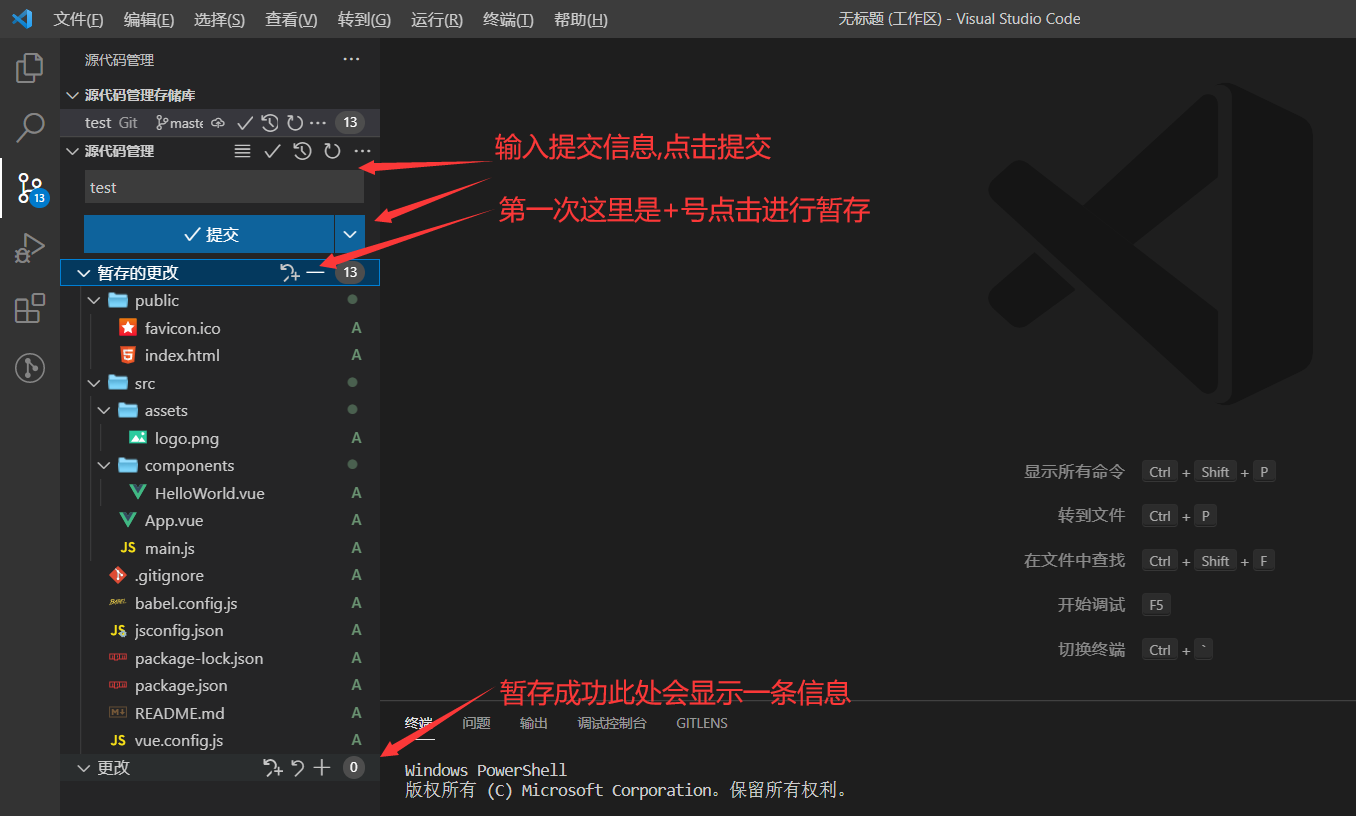
Task: Click stash icon in 暂存的更改 row
Action: [x=290, y=273]
